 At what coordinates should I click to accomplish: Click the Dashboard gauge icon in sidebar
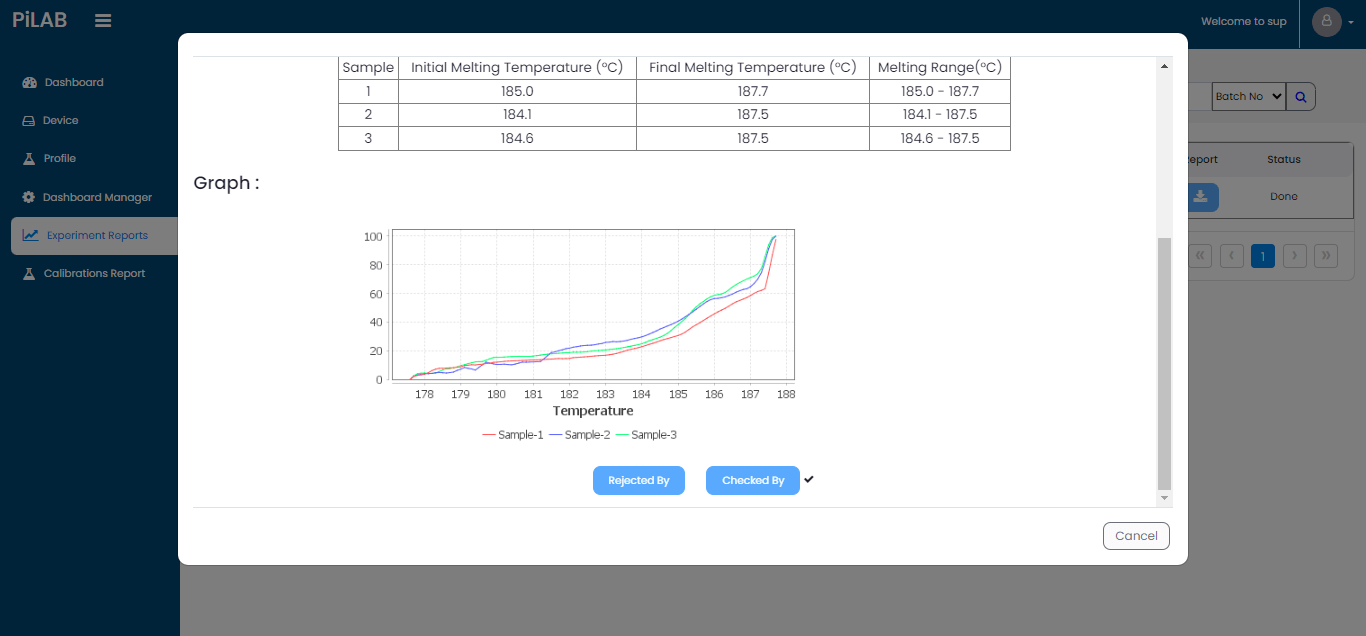(29, 82)
